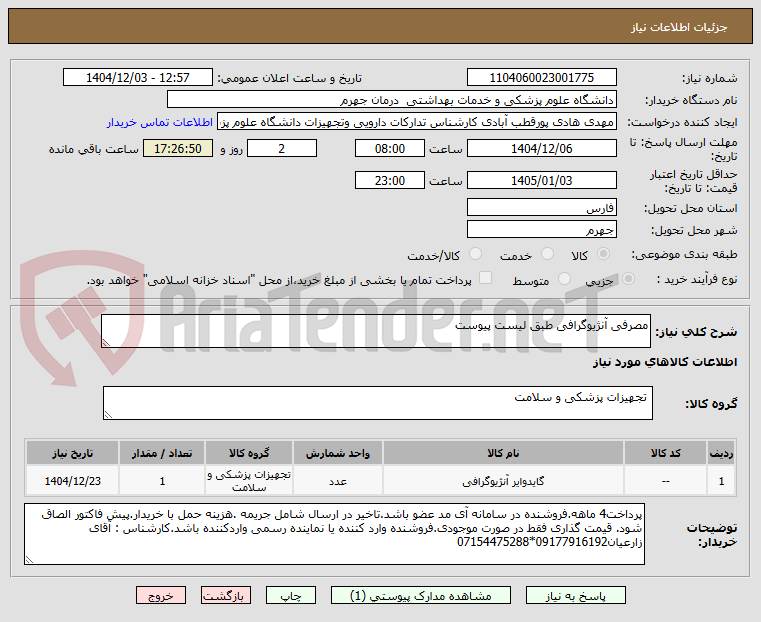Click the گروه کالا textarea
761x622 pixels.
[x=378, y=403]
